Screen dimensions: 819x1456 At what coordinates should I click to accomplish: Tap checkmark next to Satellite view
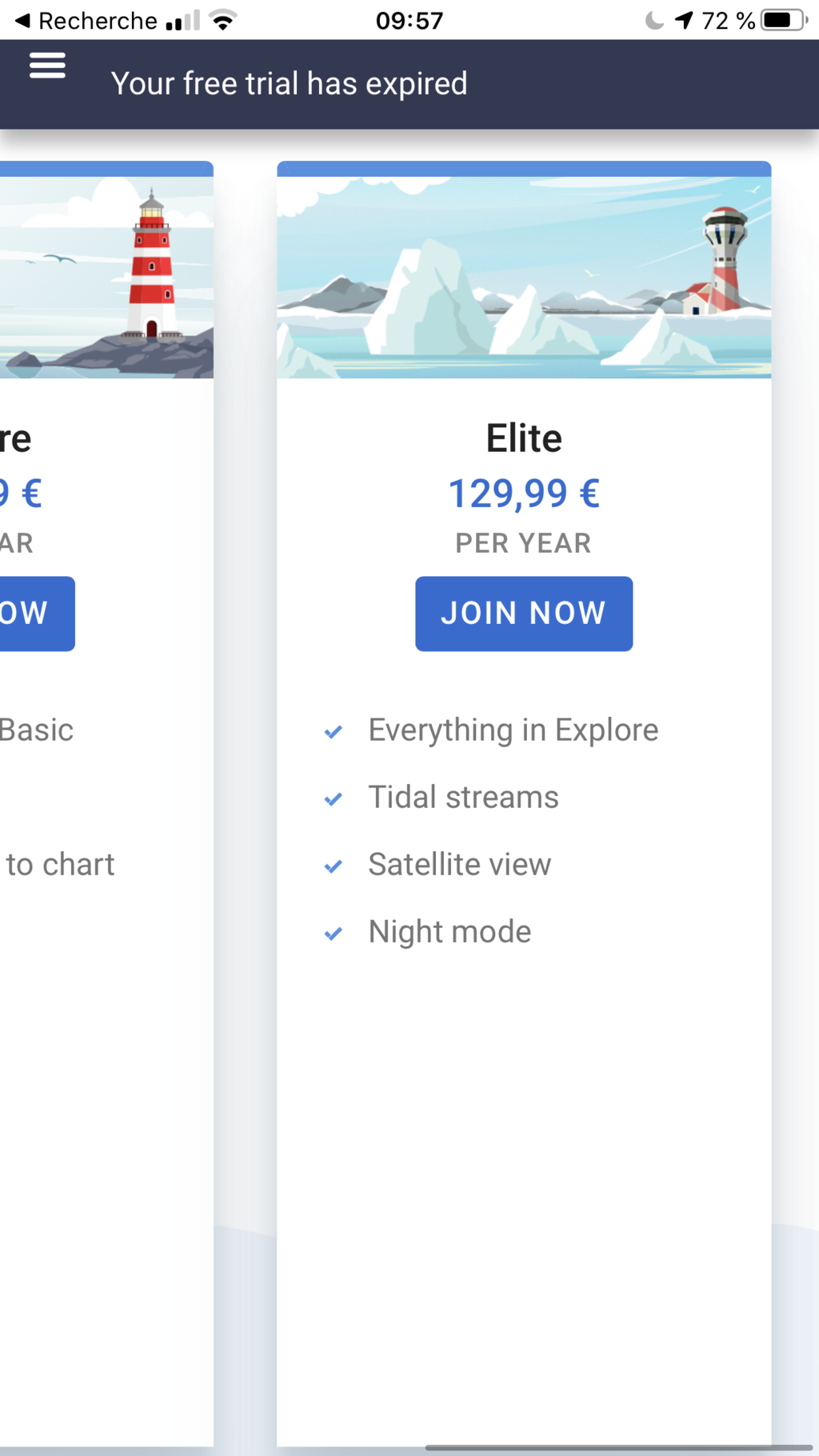coord(334,866)
